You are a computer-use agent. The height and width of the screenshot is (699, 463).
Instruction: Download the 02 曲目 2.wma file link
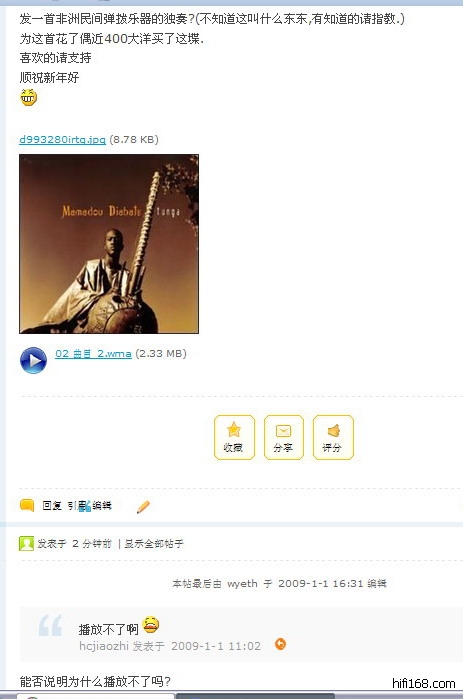coord(93,354)
